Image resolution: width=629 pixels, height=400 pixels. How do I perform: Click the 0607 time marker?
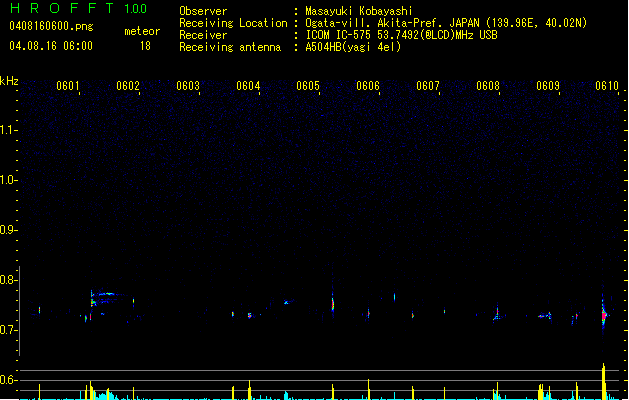pos(428,86)
